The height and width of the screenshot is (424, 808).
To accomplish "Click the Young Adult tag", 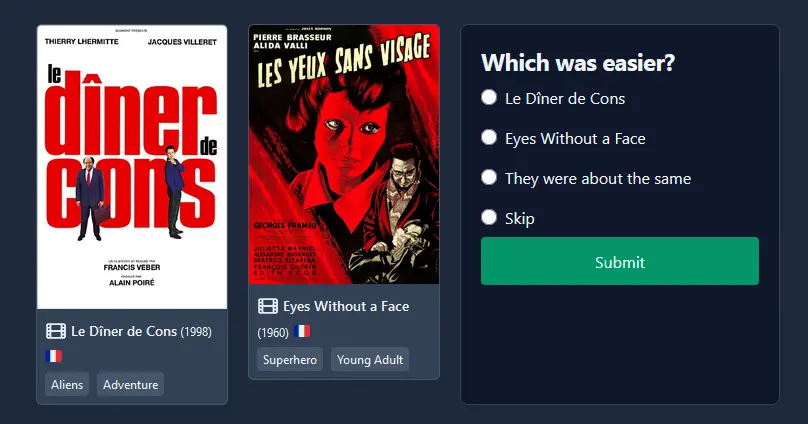I will click(x=370, y=359).
